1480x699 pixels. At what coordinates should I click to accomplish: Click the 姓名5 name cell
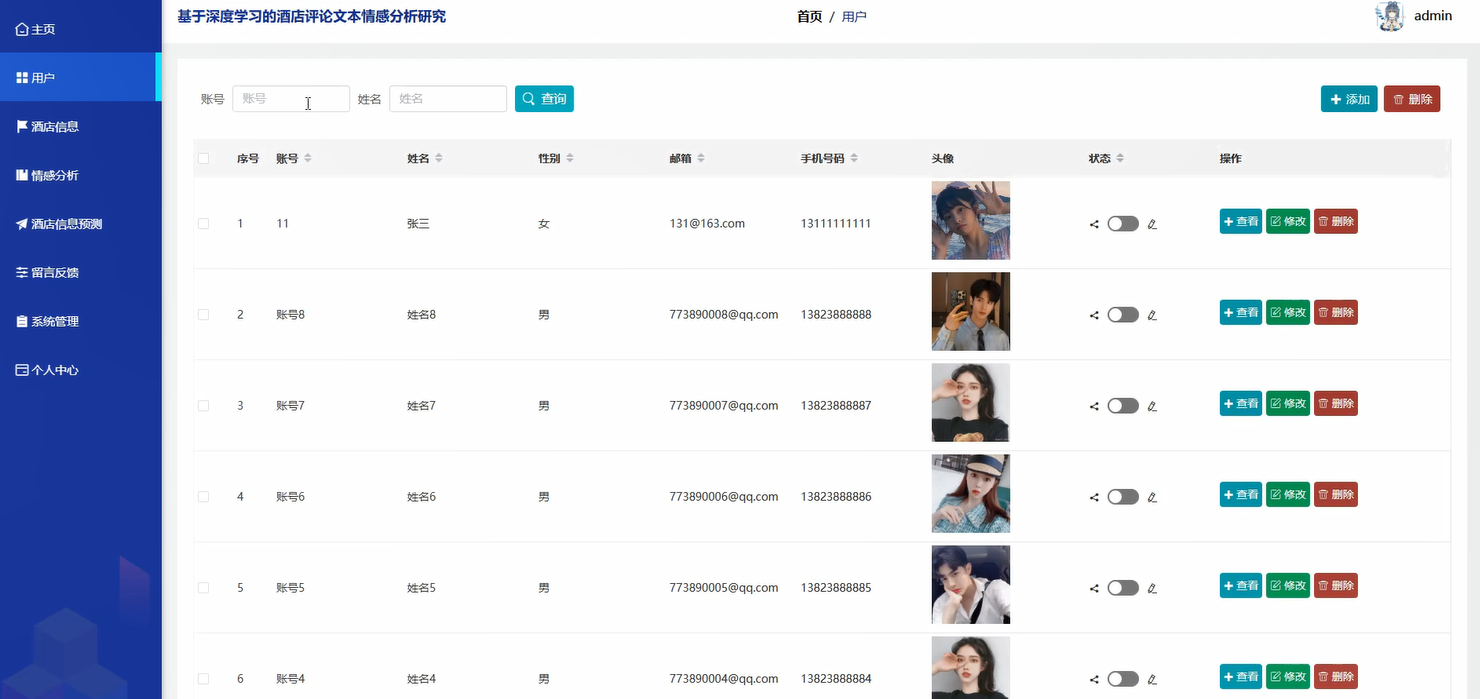pos(421,588)
